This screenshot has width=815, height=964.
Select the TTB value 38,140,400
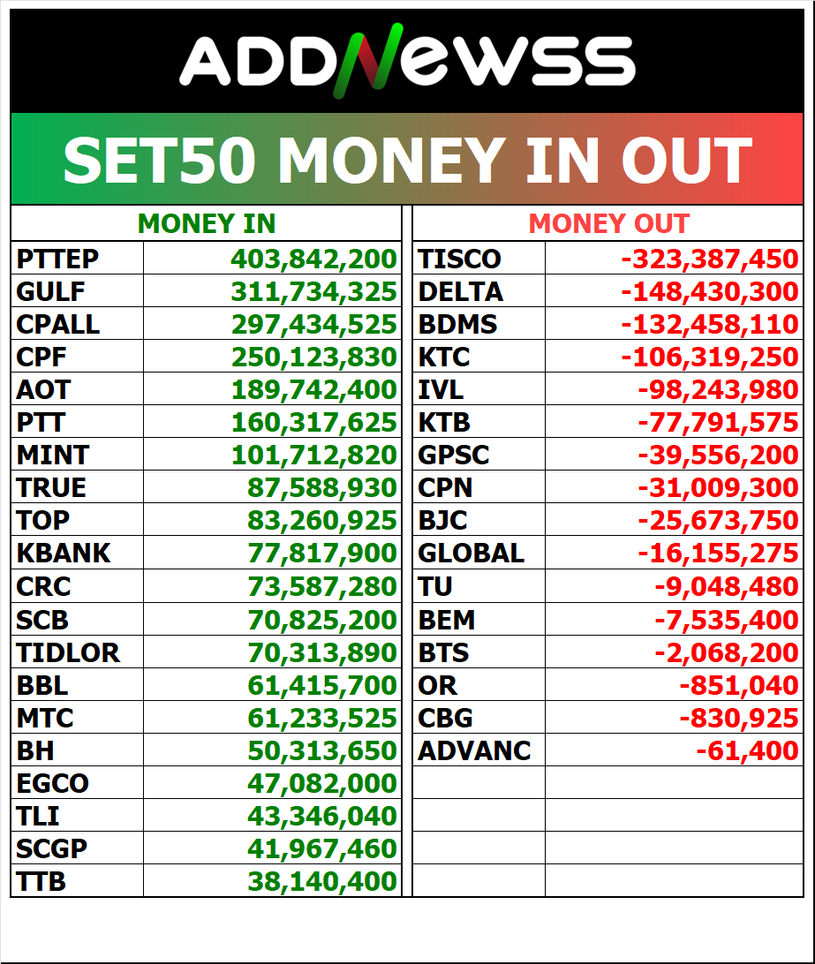coord(322,881)
